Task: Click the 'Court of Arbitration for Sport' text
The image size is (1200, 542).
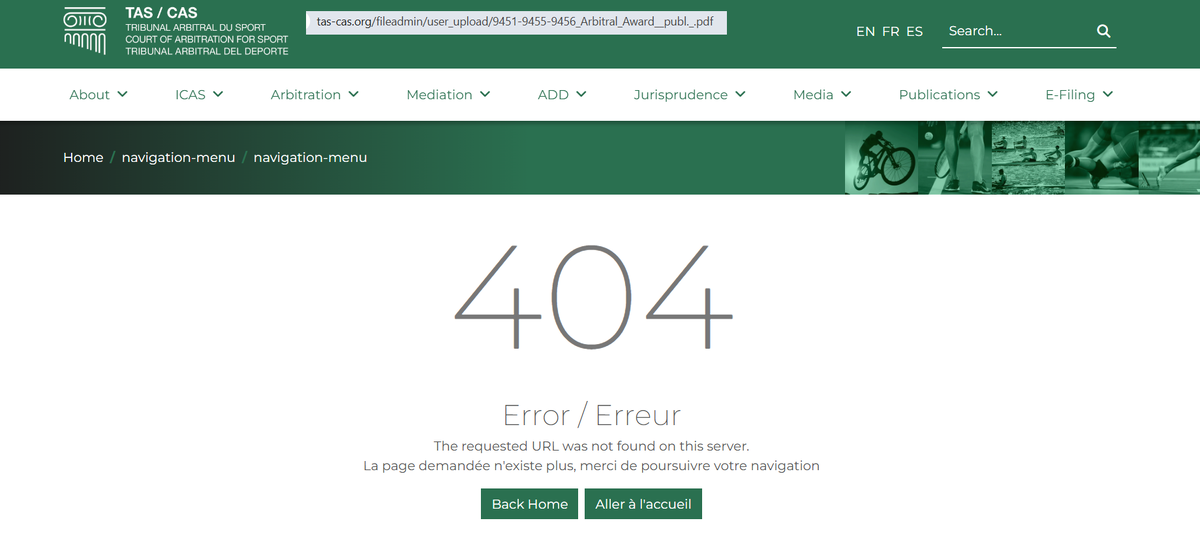Action: pos(207,39)
